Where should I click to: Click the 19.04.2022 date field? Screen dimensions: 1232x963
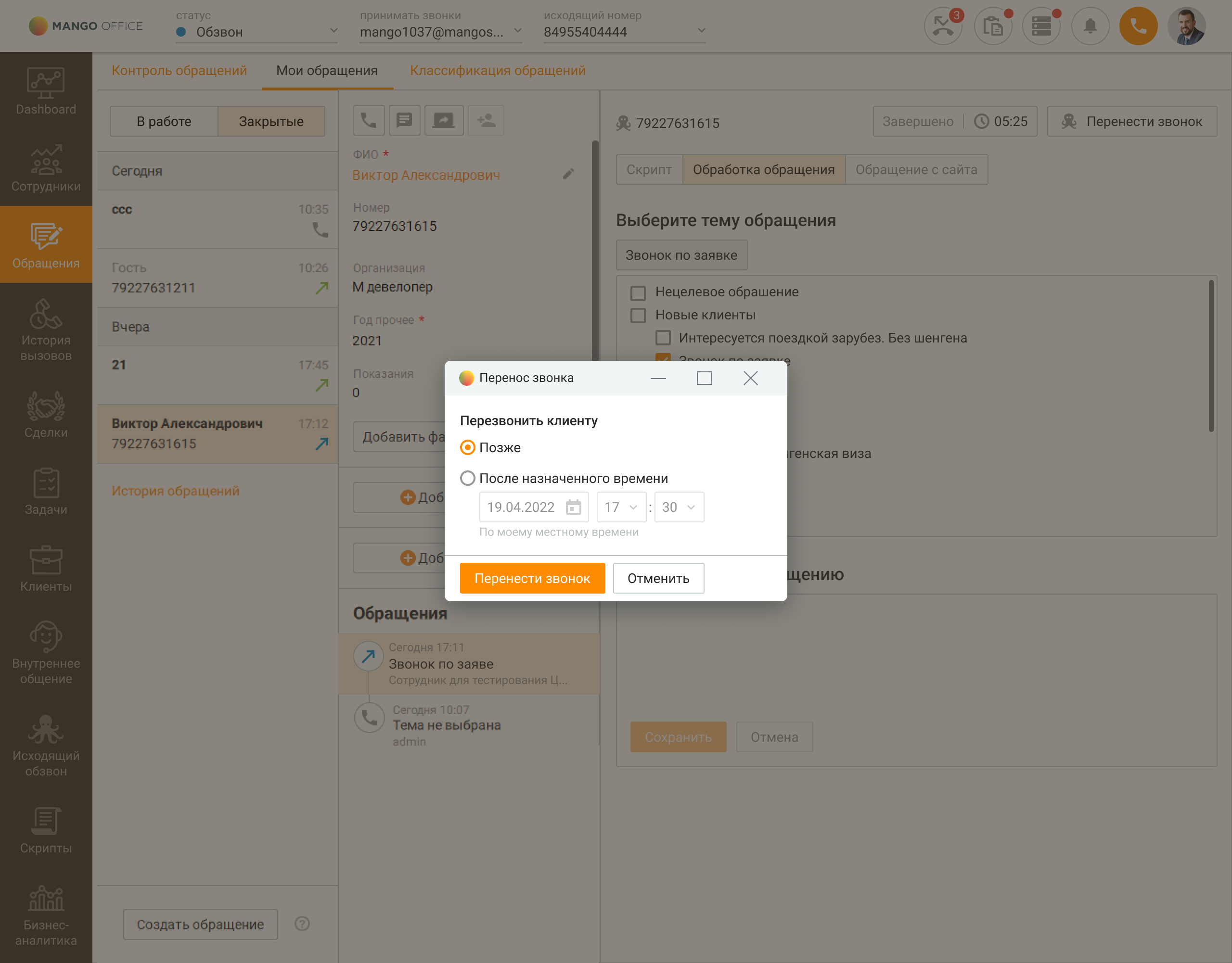(x=534, y=507)
